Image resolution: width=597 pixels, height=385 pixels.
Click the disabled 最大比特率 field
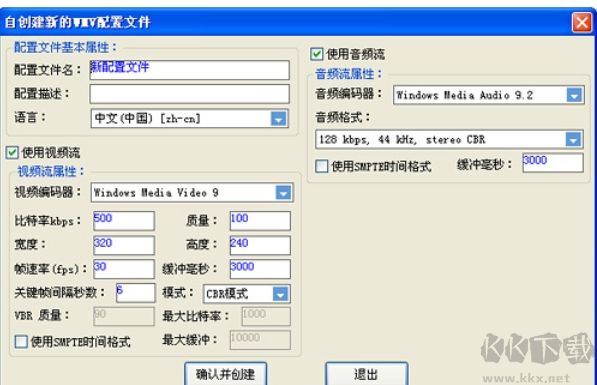click(266, 316)
